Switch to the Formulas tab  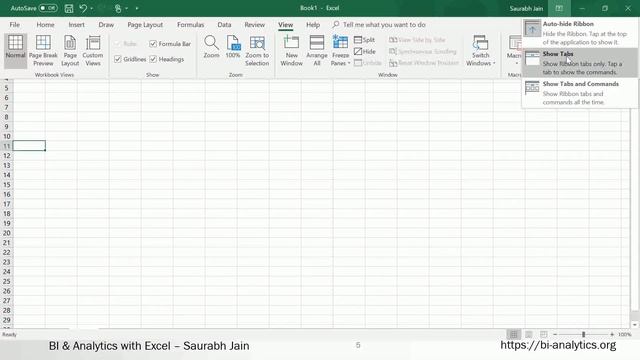pos(190,24)
